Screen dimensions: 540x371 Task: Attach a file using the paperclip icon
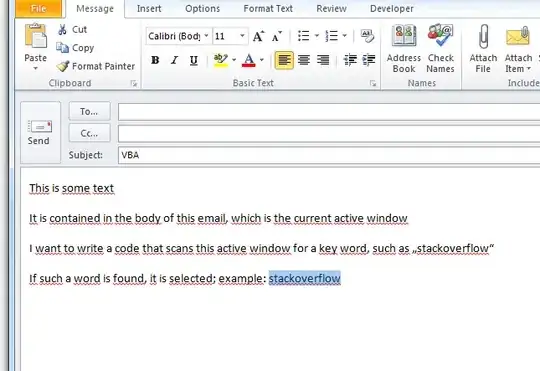tap(483, 49)
